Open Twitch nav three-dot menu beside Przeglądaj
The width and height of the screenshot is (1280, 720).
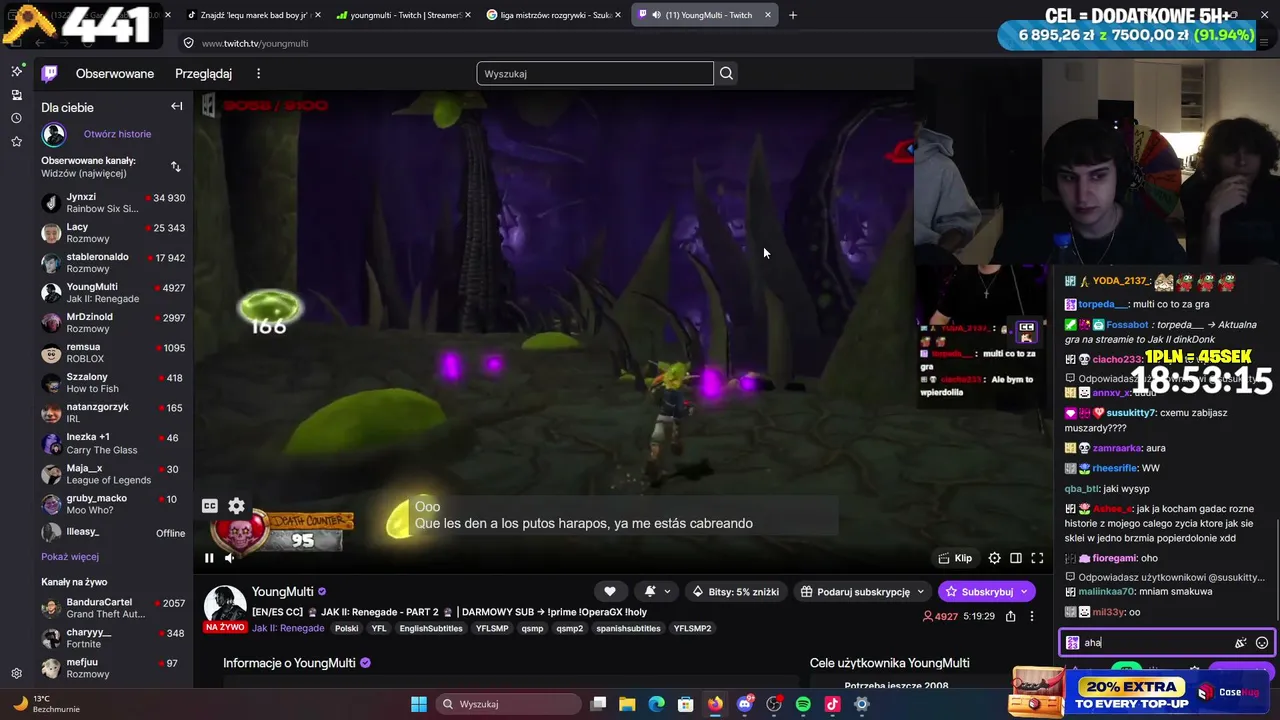click(258, 73)
